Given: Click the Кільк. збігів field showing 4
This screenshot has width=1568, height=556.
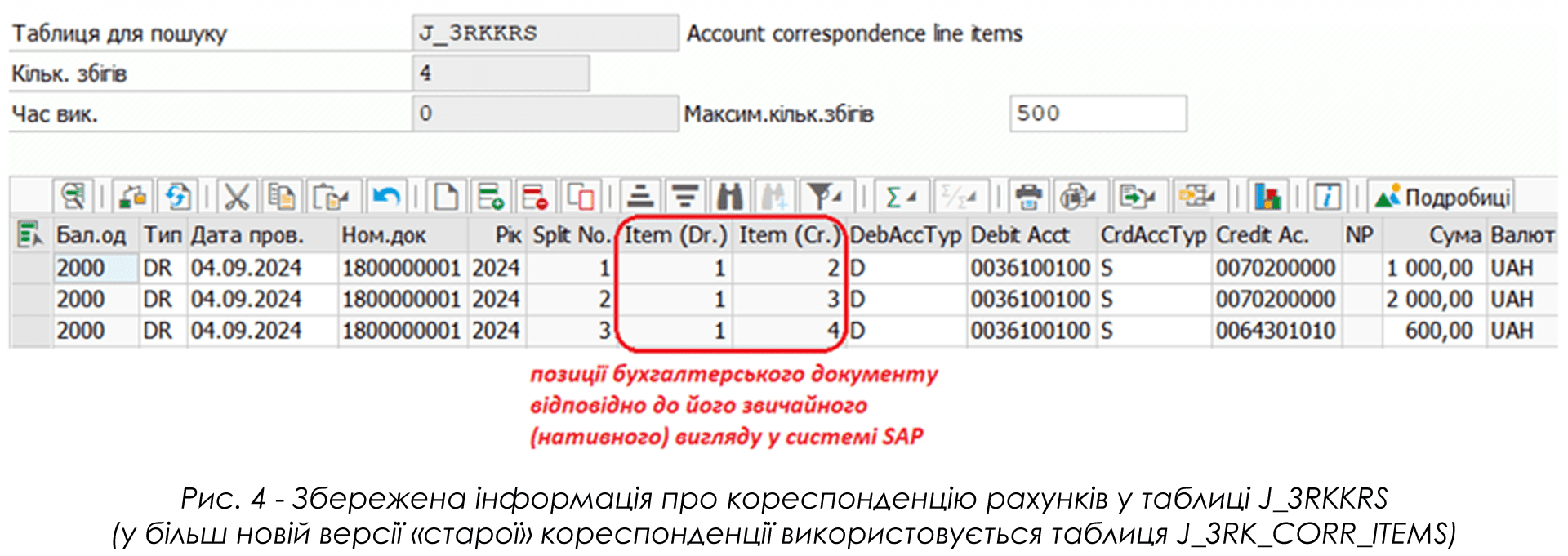Looking at the screenshot, I should pyautogui.click(x=501, y=73).
